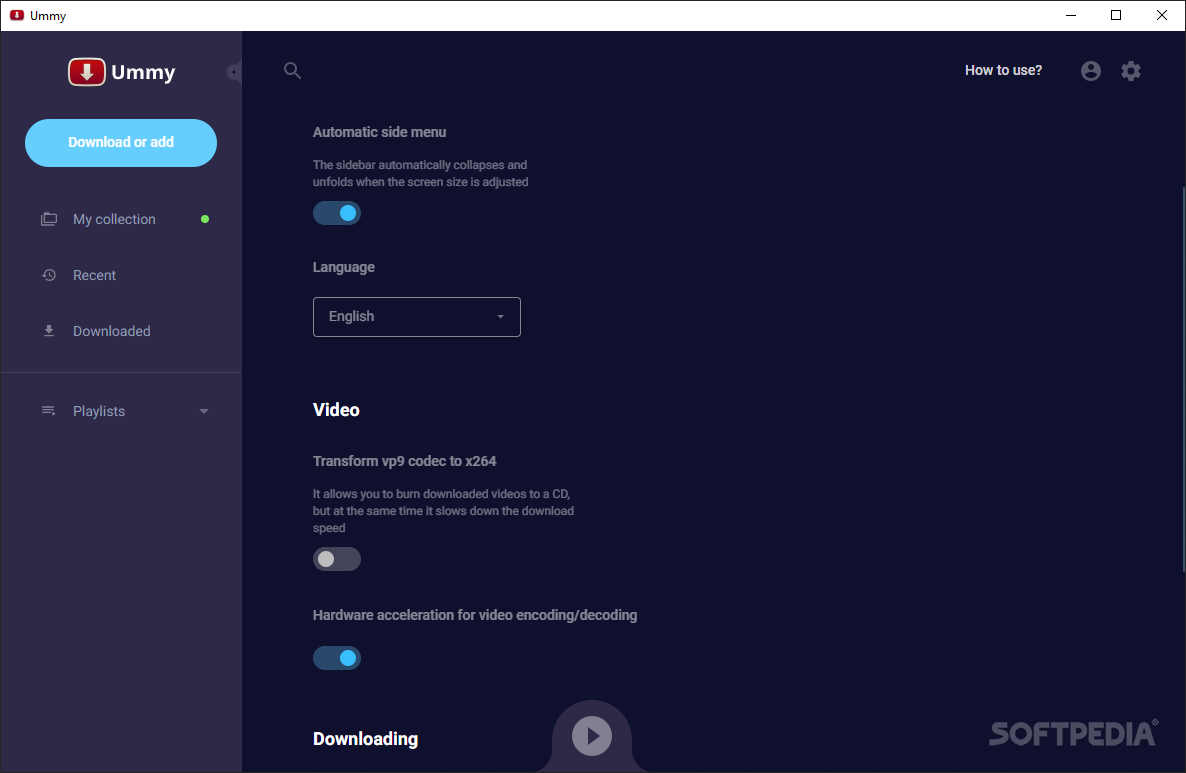Turn off Automatic side menu toggle
This screenshot has height=773, width=1186.
(337, 213)
